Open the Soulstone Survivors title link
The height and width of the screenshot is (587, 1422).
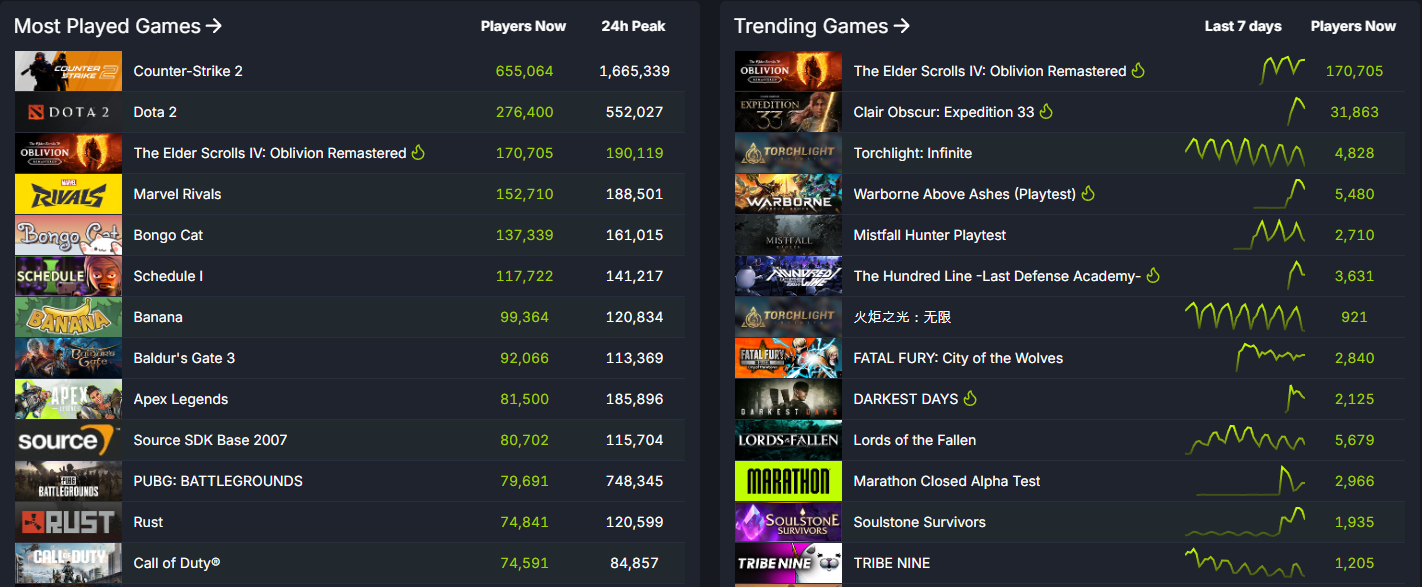tap(920, 522)
